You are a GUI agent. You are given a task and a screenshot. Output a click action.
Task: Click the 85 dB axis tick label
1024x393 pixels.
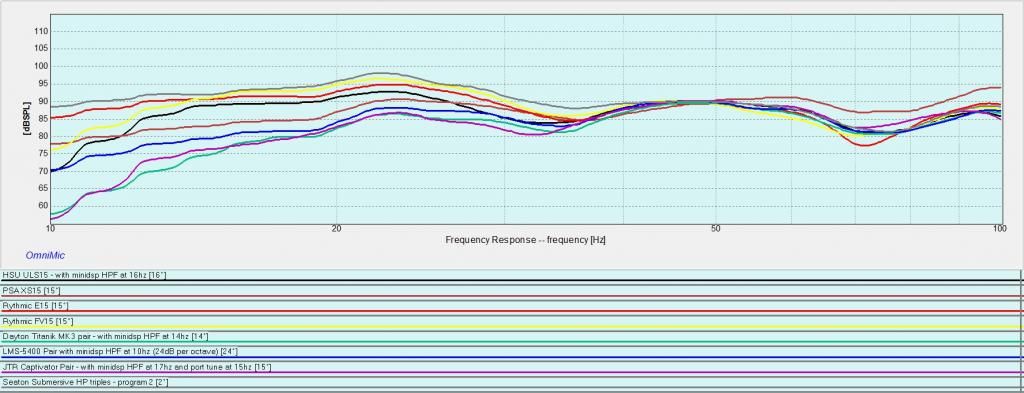[42, 119]
